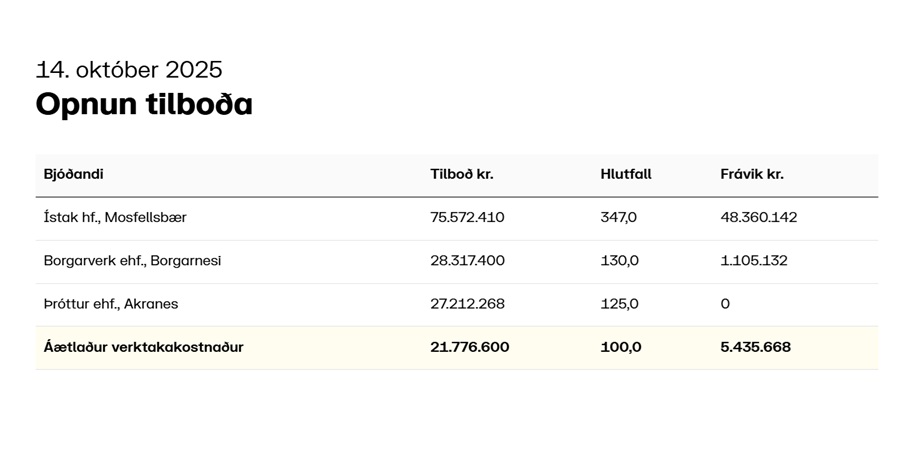This screenshot has height=470, width=912.
Task: Click the 125,0 ratio value
Action: coord(619,304)
